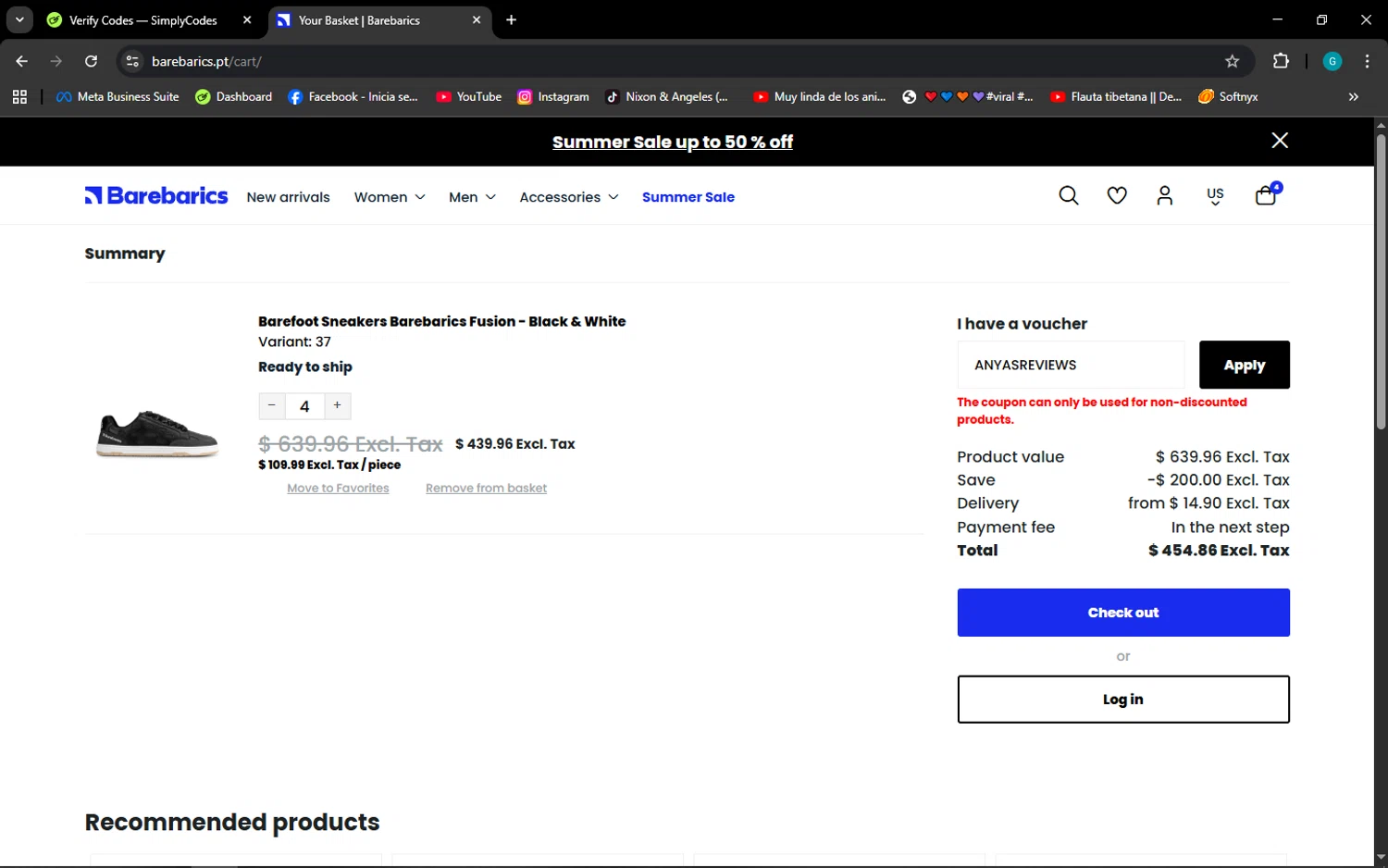Viewport: 1388px width, 868px height.
Task: Open the browser extensions puzzle icon
Action: (1281, 61)
